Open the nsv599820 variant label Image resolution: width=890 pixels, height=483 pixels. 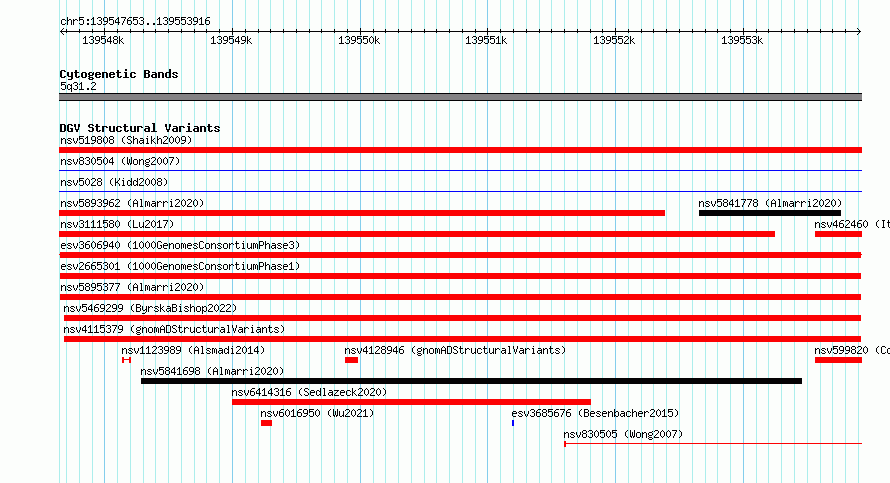[x=851, y=350]
